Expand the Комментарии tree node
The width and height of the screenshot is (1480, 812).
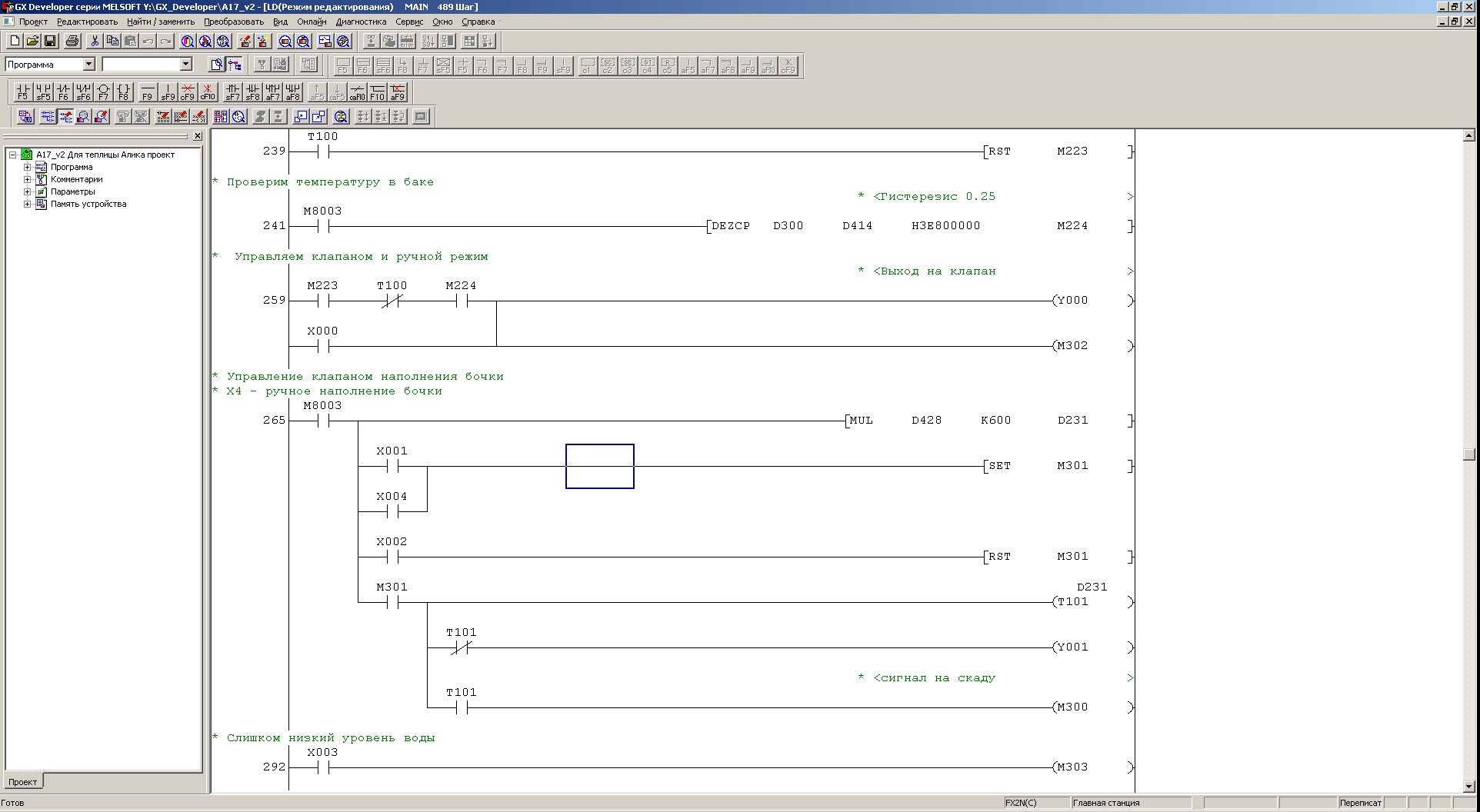click(x=27, y=179)
